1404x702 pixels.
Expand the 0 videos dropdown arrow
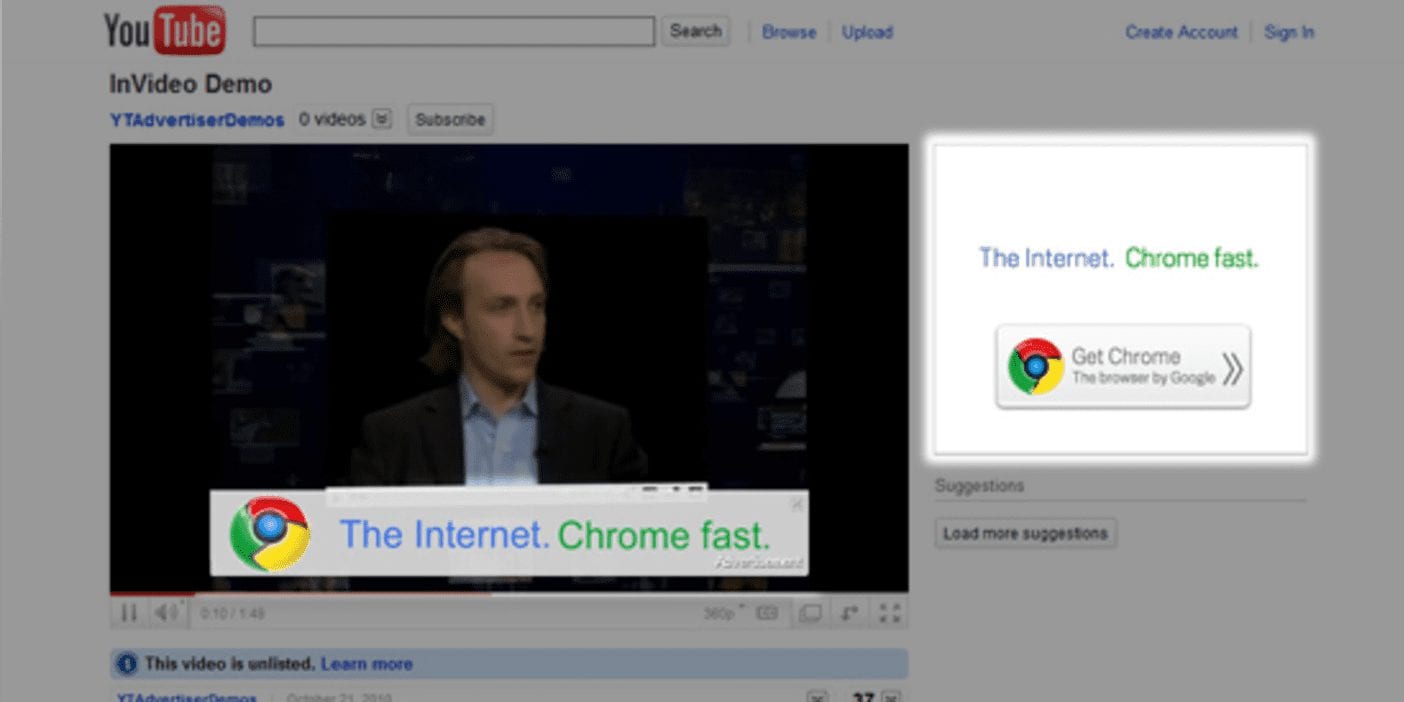(x=381, y=119)
